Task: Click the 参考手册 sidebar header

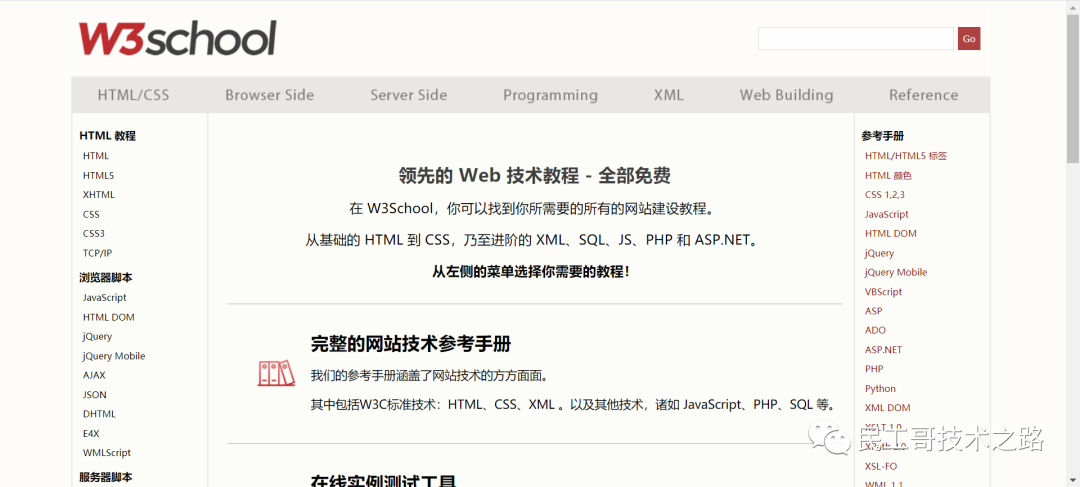Action: click(x=882, y=136)
